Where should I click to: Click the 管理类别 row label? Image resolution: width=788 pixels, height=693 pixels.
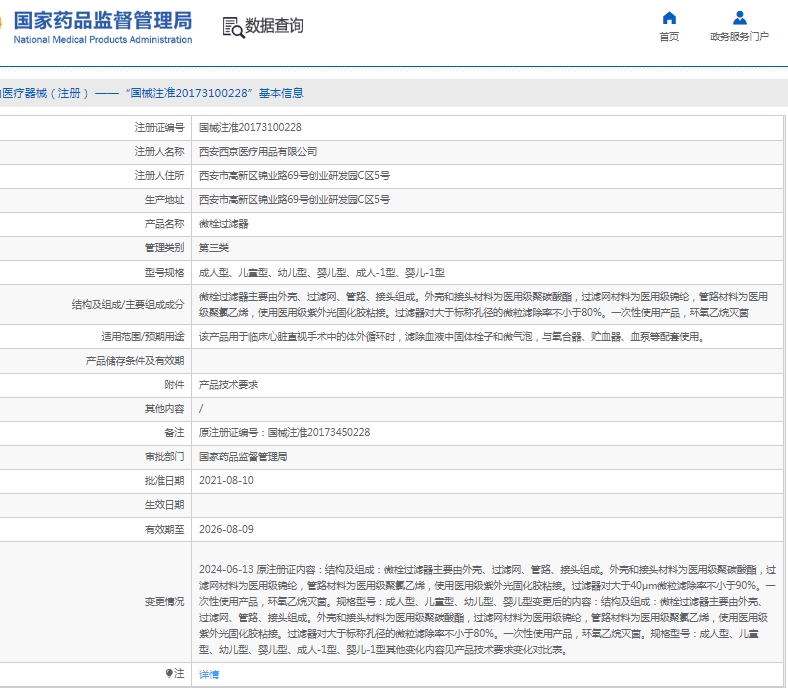tap(164, 248)
